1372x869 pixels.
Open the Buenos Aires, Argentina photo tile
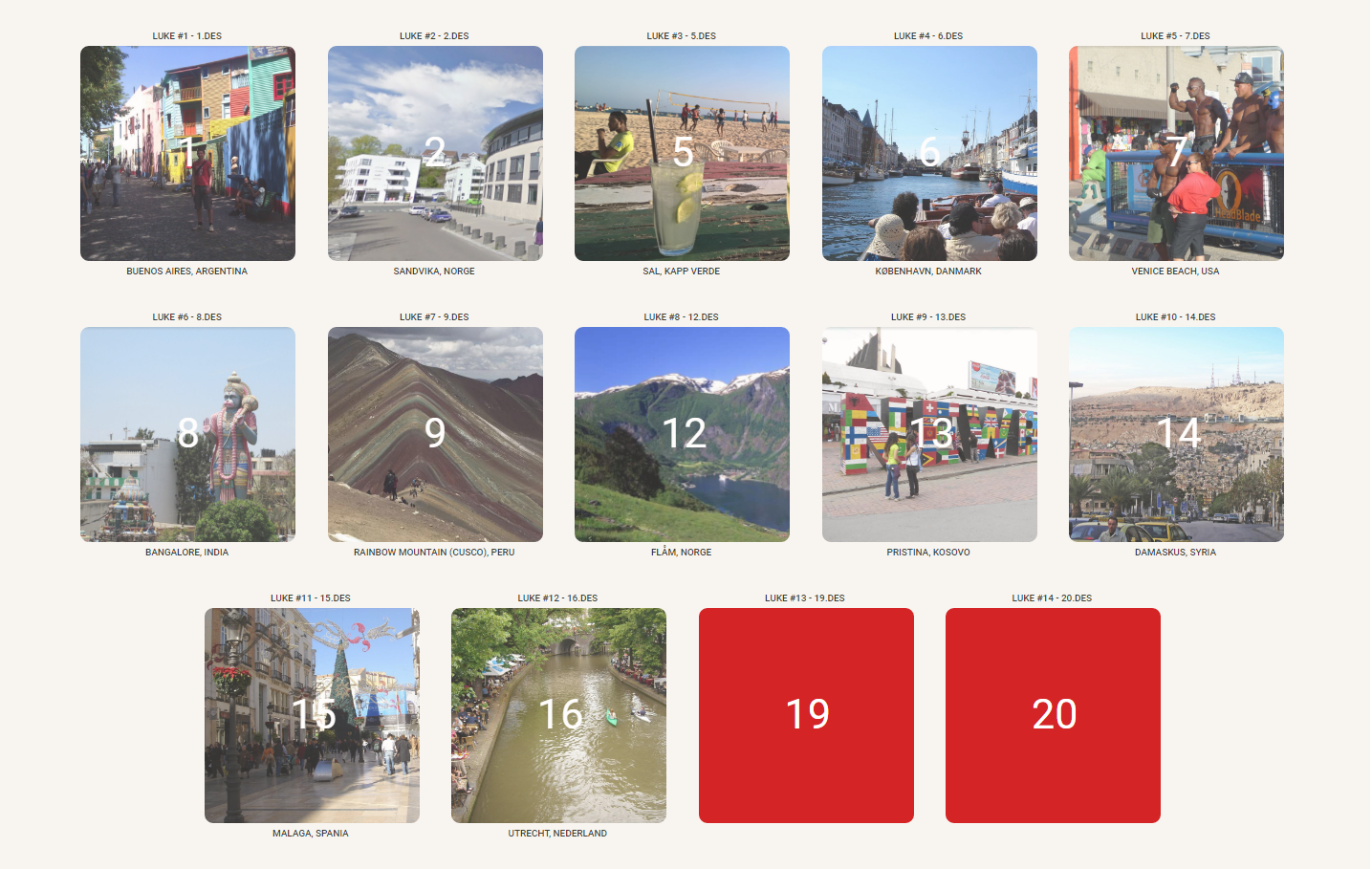click(187, 153)
